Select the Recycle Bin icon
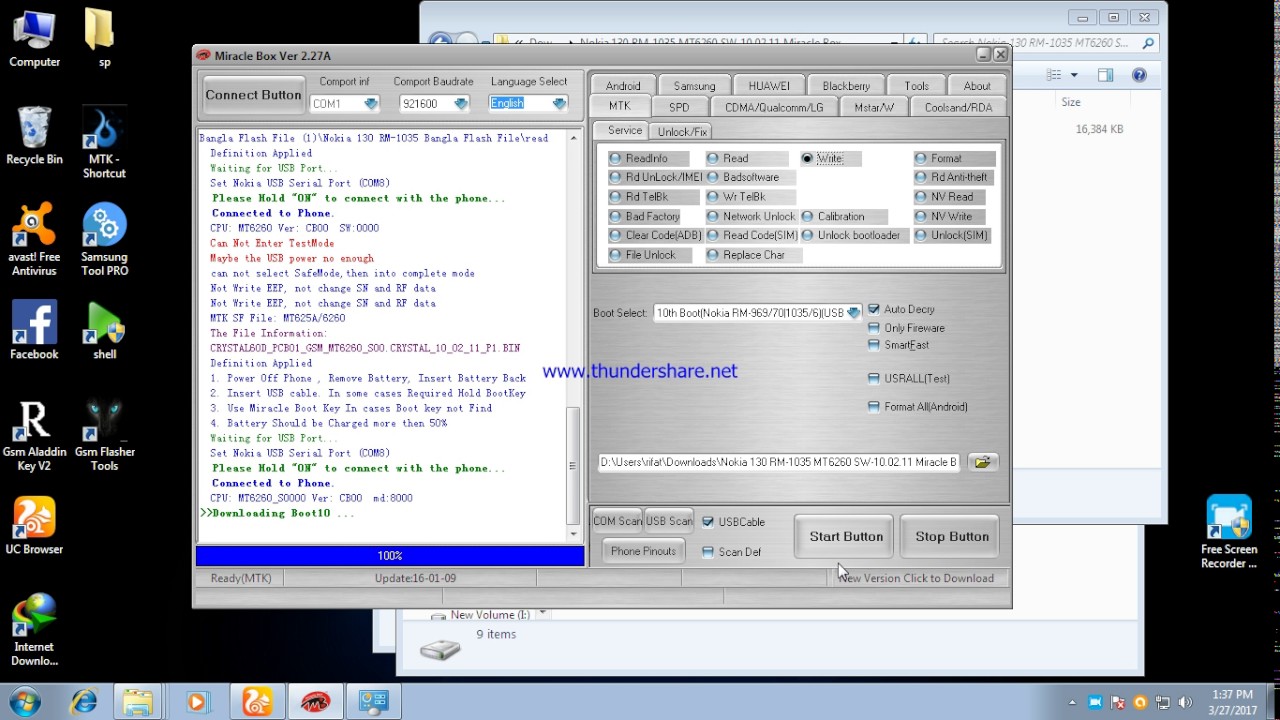 [34, 136]
